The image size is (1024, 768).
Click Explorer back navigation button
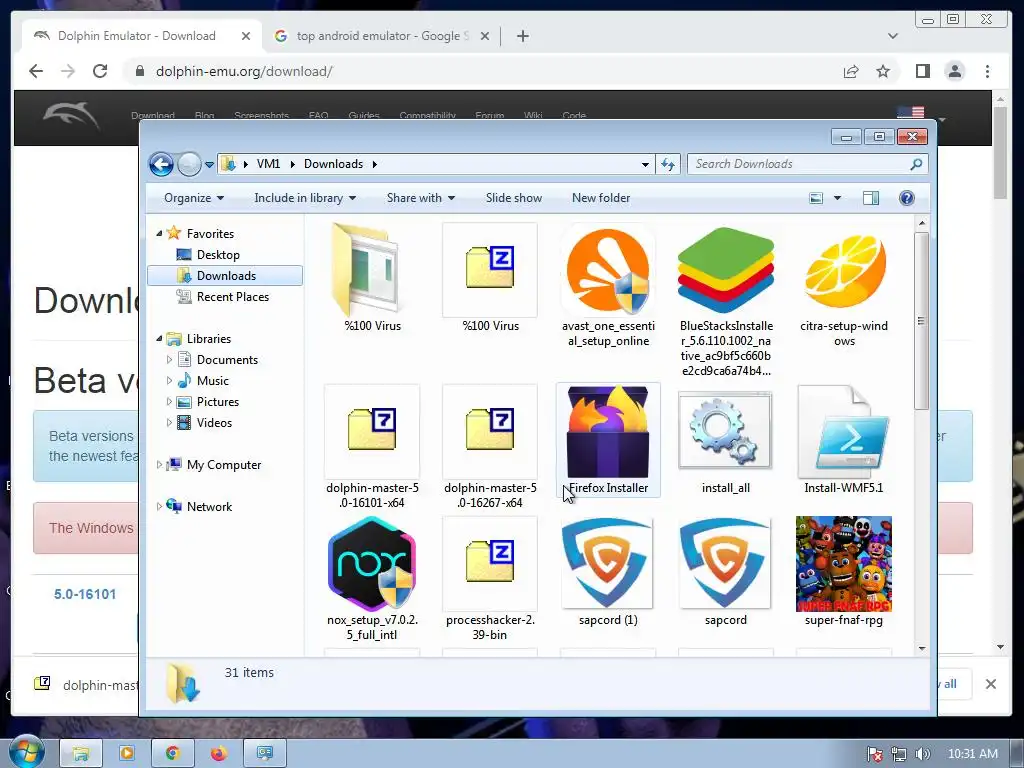pos(161,165)
